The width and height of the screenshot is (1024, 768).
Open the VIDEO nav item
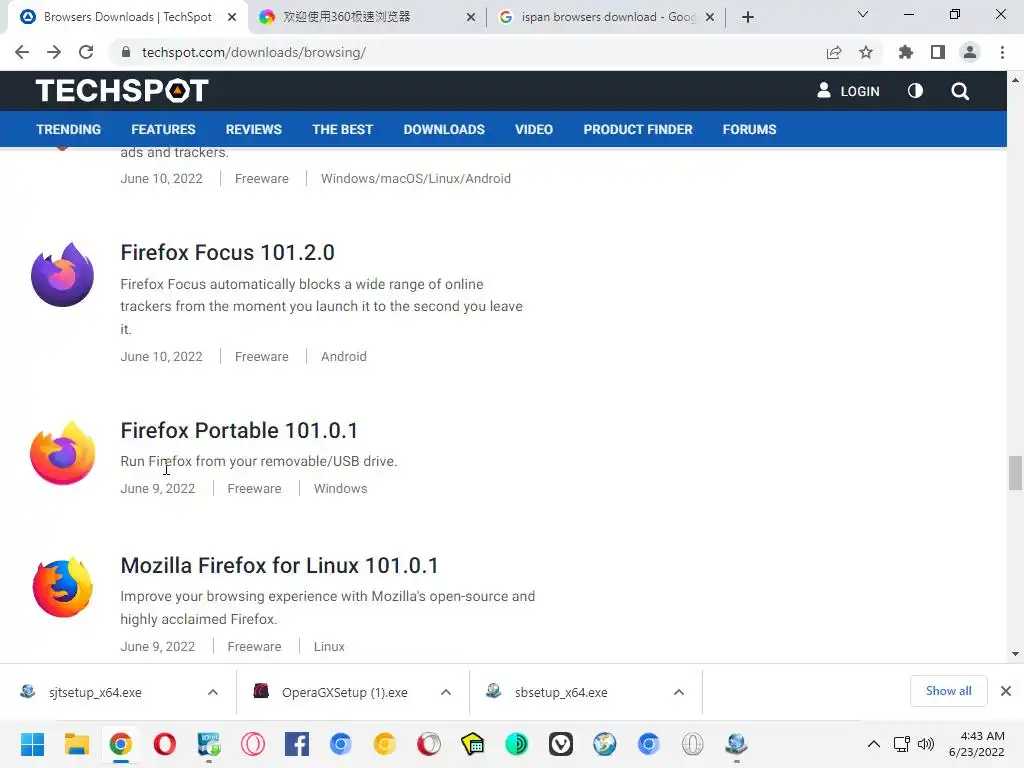534,129
